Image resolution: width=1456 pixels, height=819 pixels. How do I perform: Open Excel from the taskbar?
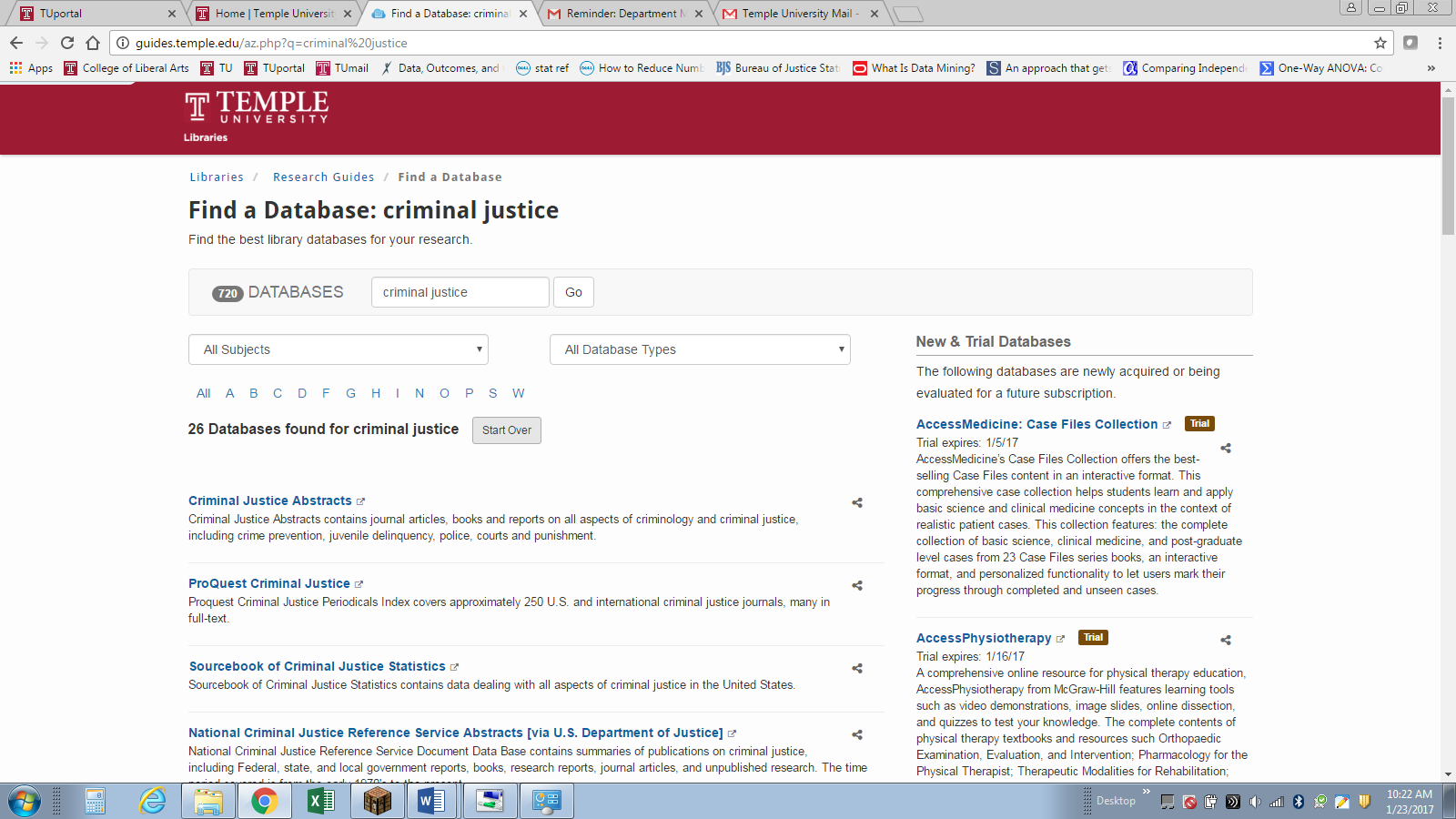click(320, 801)
